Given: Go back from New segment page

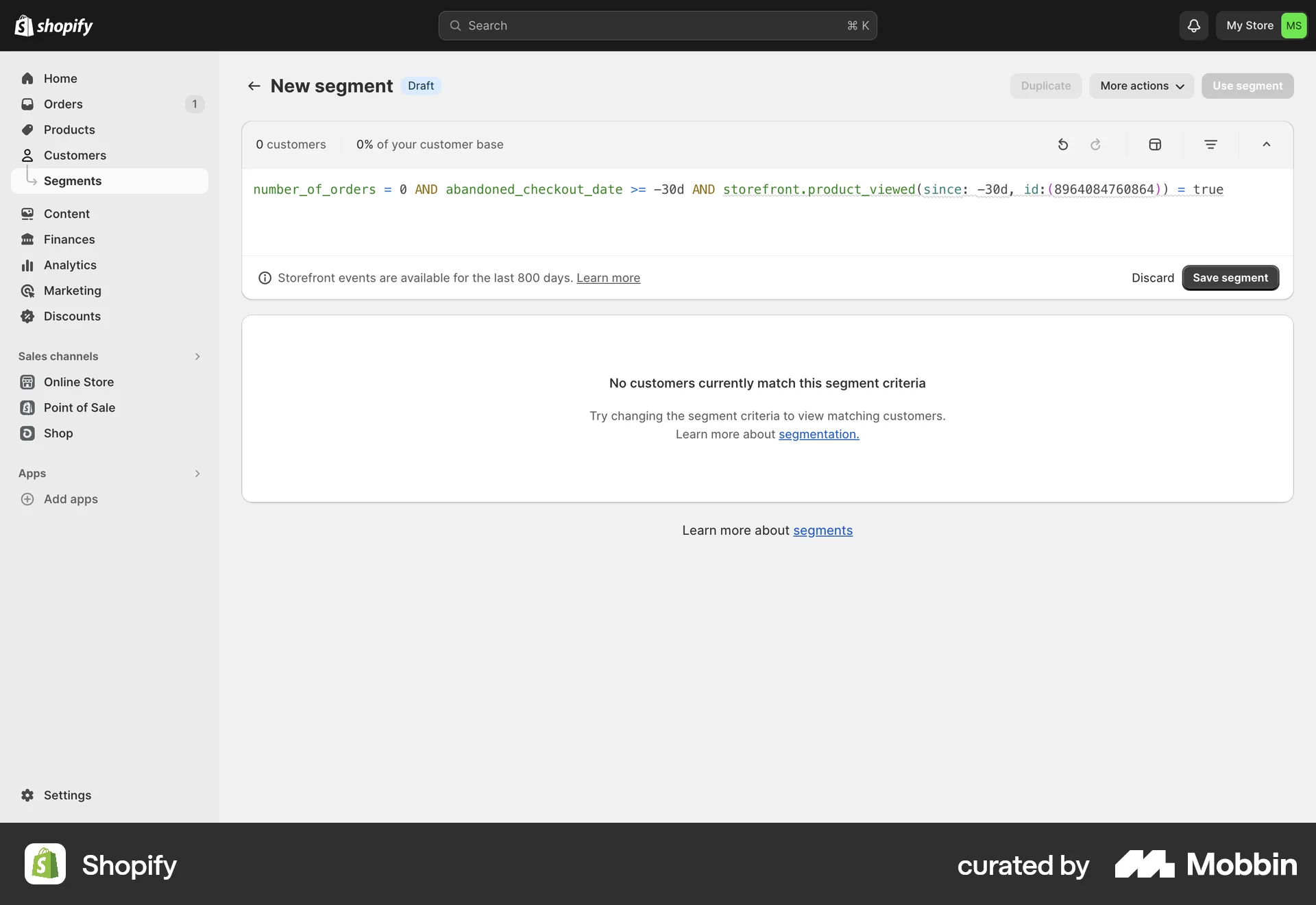Looking at the screenshot, I should 254,86.
